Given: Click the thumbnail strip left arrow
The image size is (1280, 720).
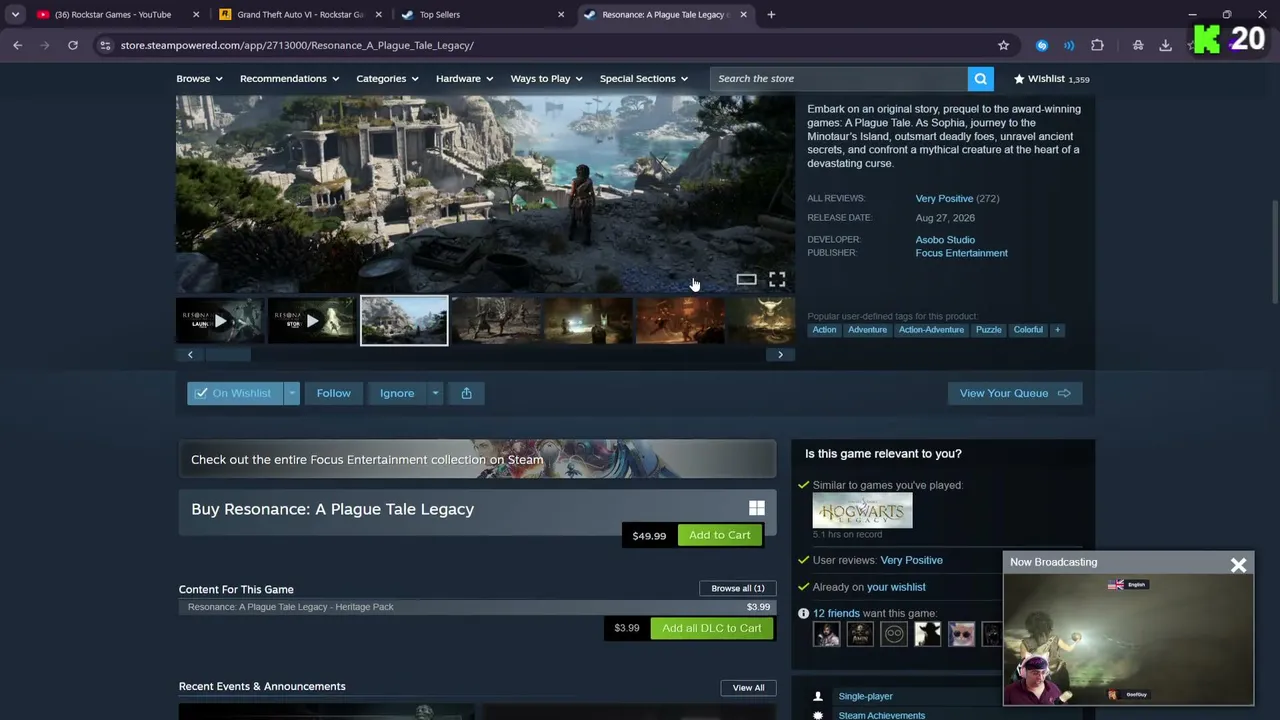Looking at the screenshot, I should 190,354.
